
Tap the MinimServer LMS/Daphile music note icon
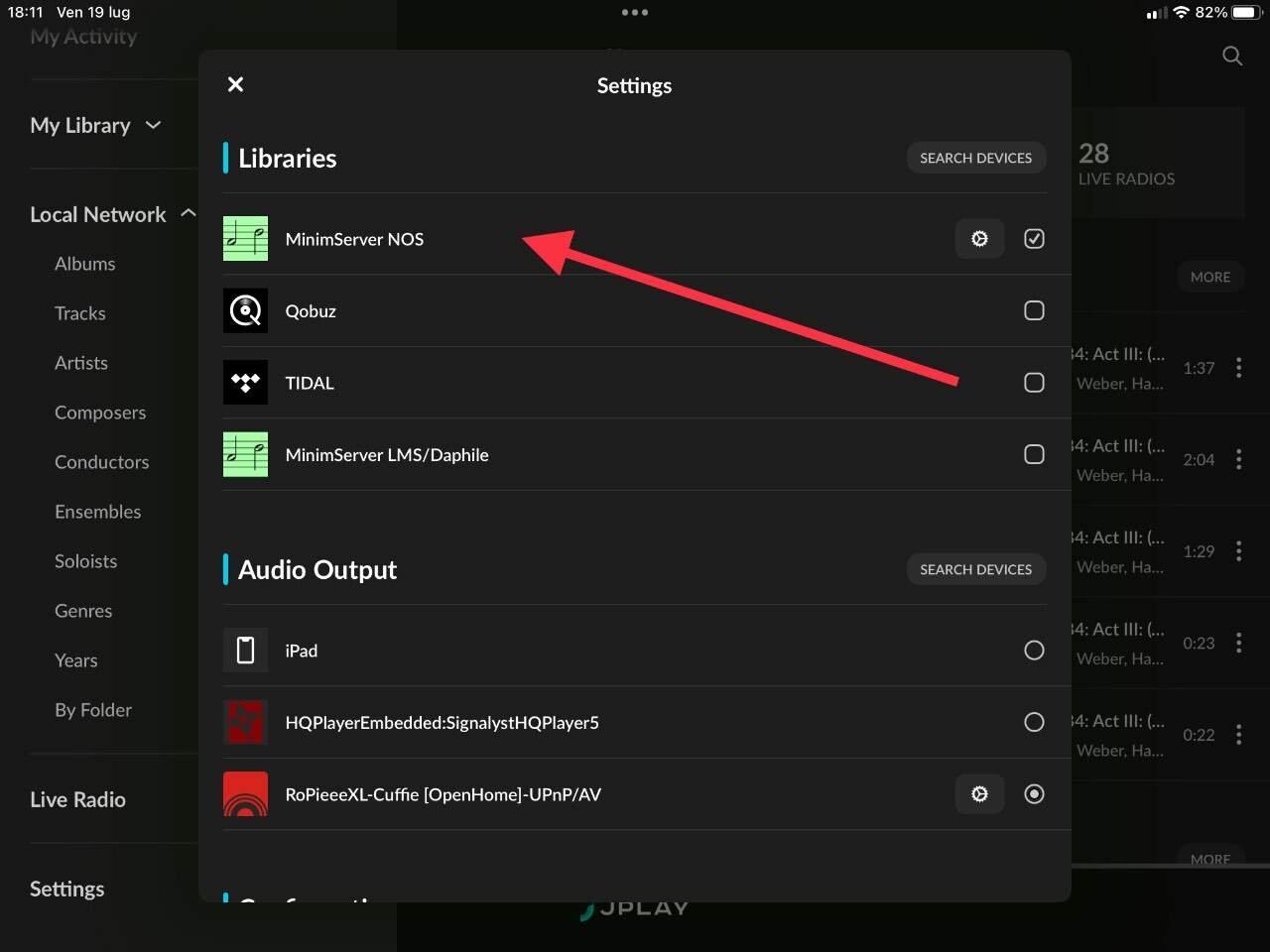point(245,454)
